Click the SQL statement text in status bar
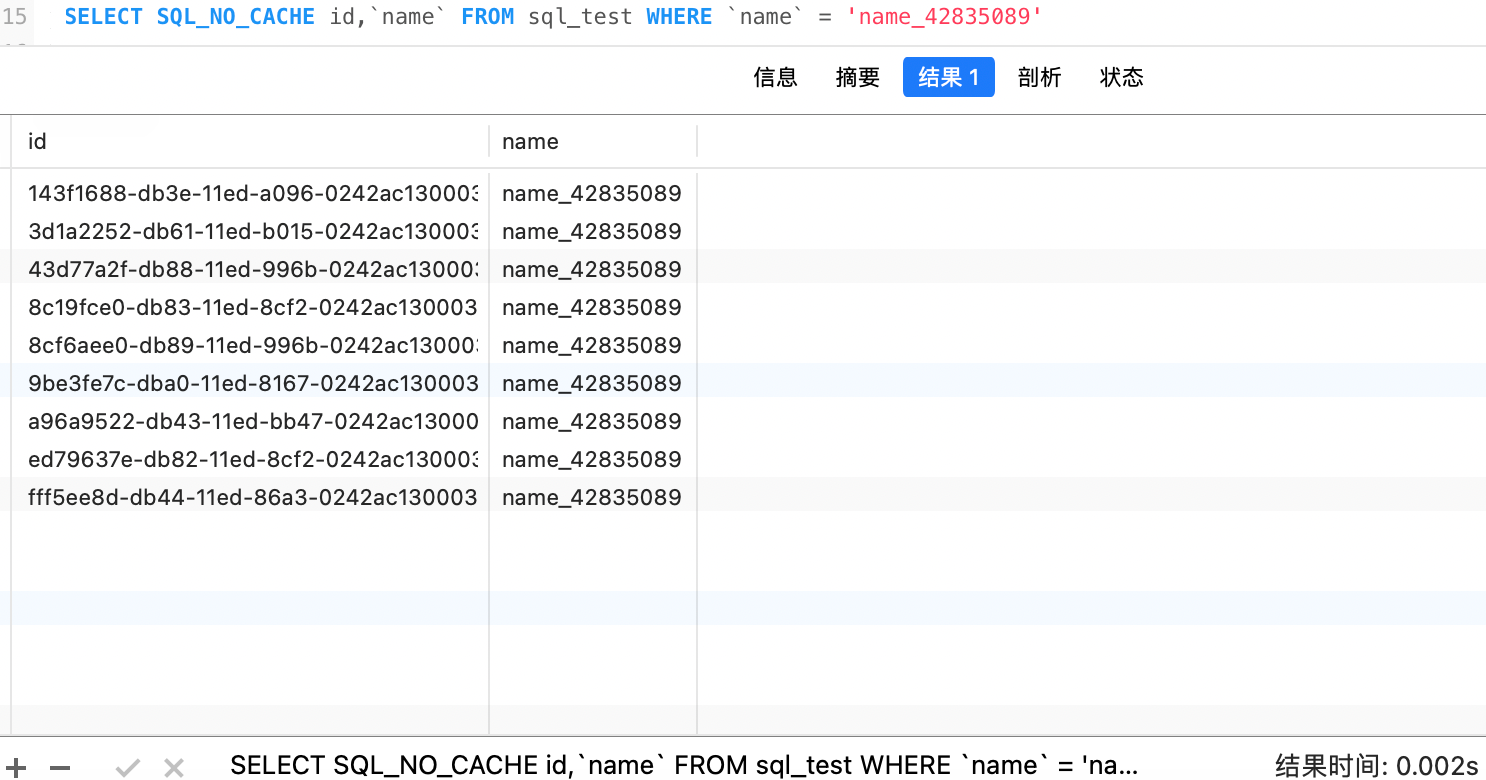This screenshot has width=1486, height=780. (684, 766)
